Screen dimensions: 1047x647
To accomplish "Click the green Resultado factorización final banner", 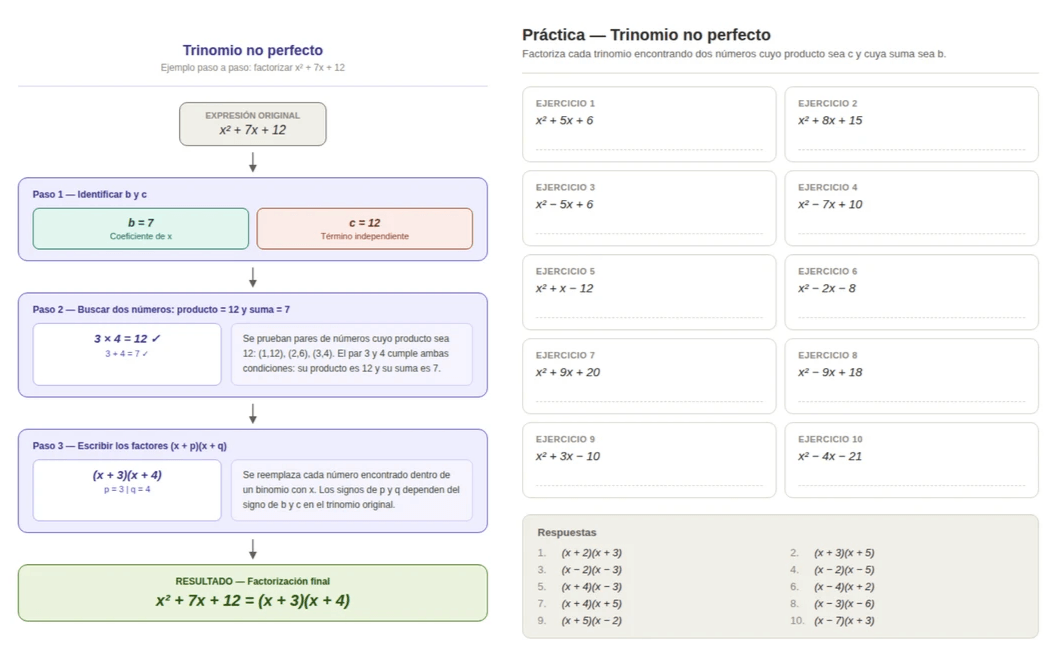I will pos(252,593).
